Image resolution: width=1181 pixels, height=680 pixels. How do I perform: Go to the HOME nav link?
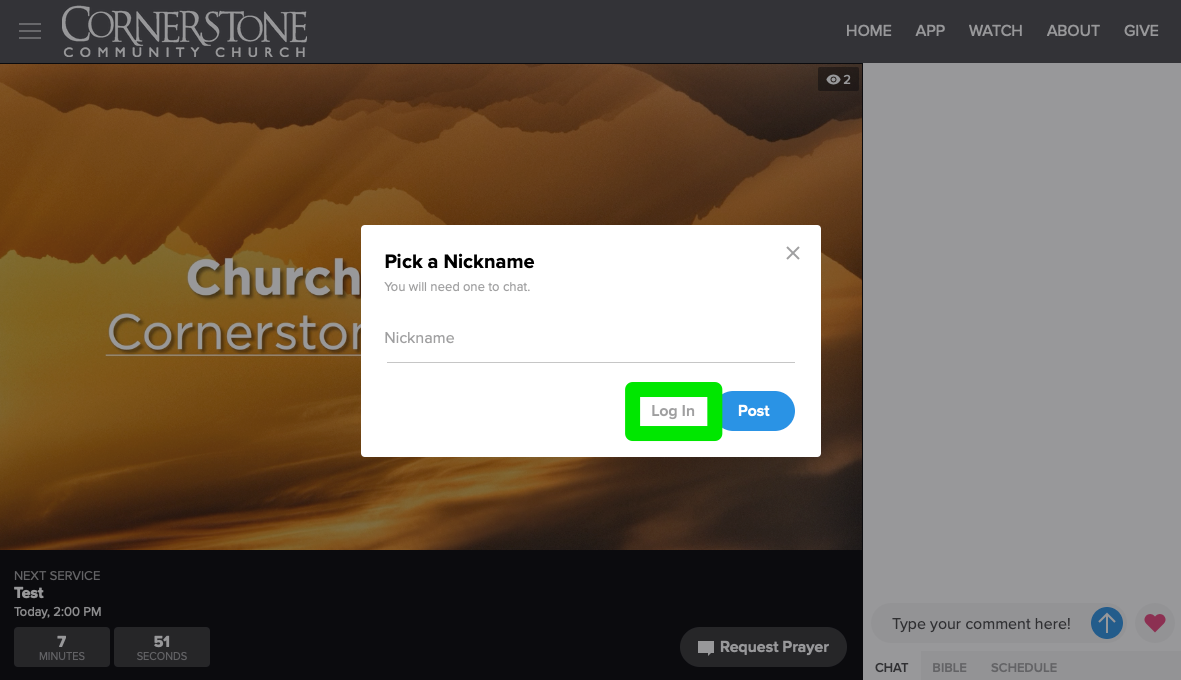click(x=868, y=31)
